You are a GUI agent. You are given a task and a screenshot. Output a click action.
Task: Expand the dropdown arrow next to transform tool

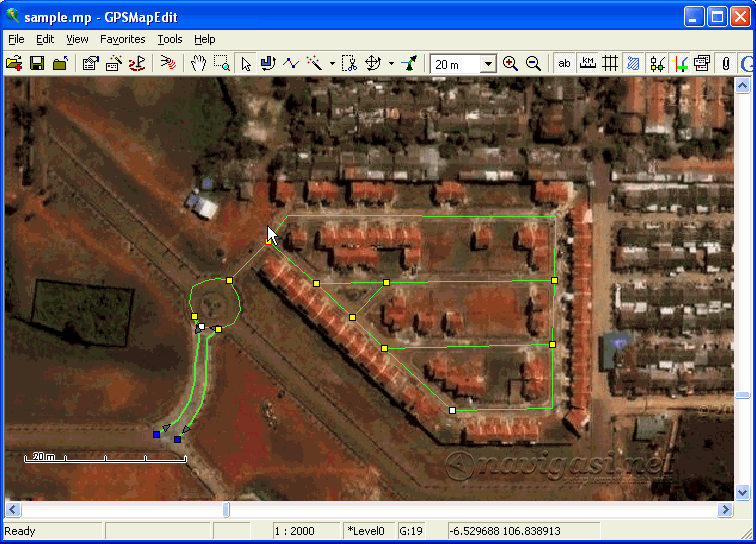pos(391,64)
